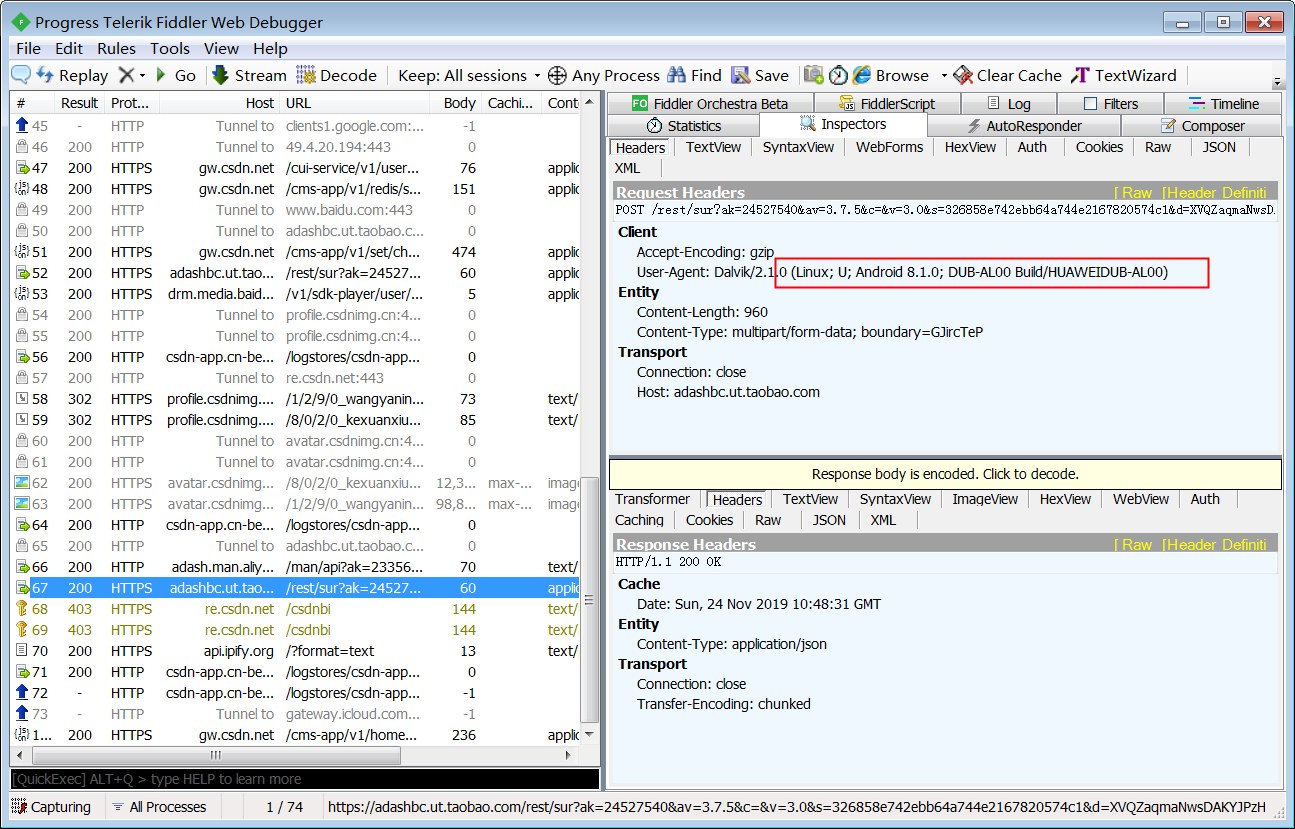This screenshot has height=829, width=1295.
Task: Click the camera screenshot toolbar icon
Action: point(814,75)
